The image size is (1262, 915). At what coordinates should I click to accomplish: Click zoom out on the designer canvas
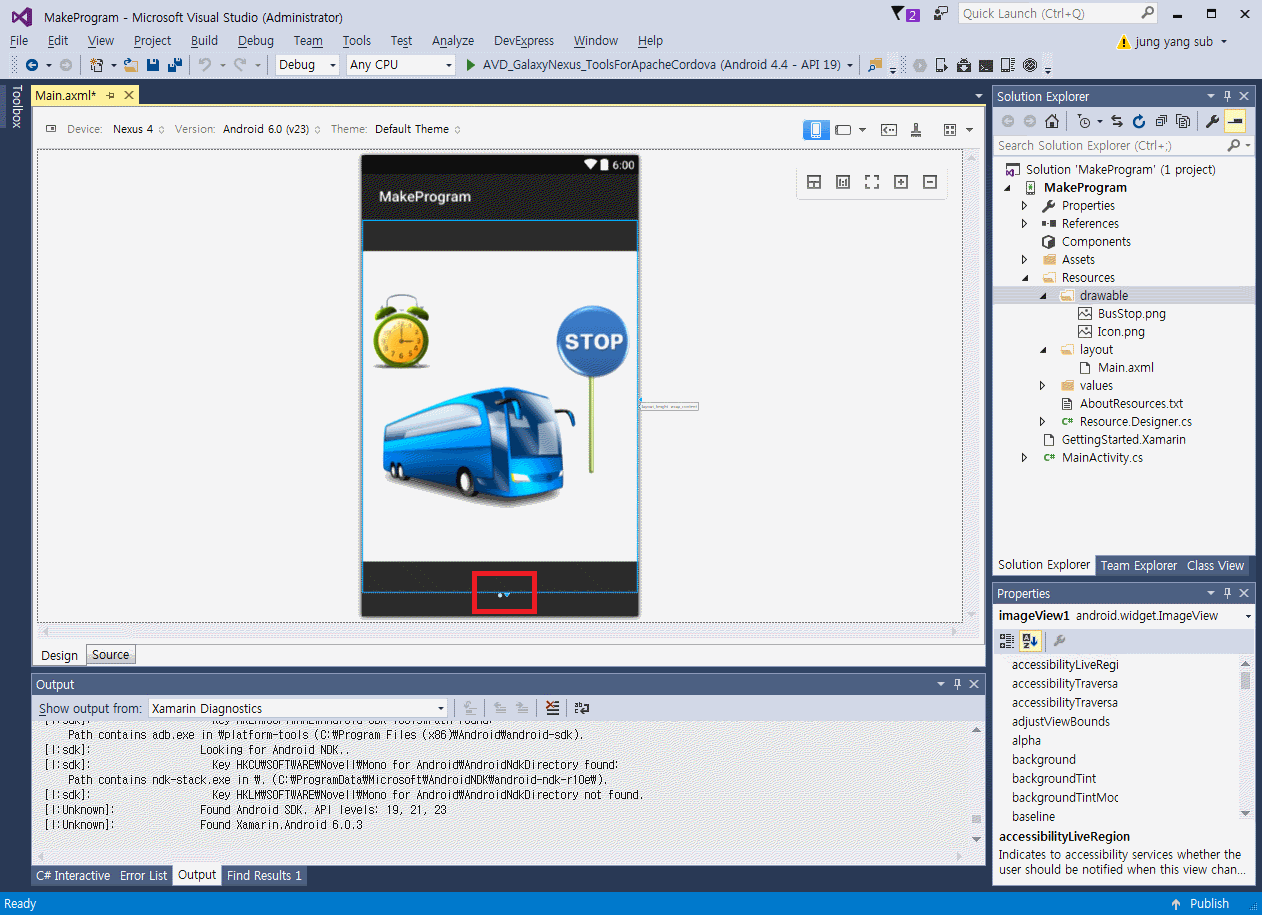pyautogui.click(x=930, y=182)
